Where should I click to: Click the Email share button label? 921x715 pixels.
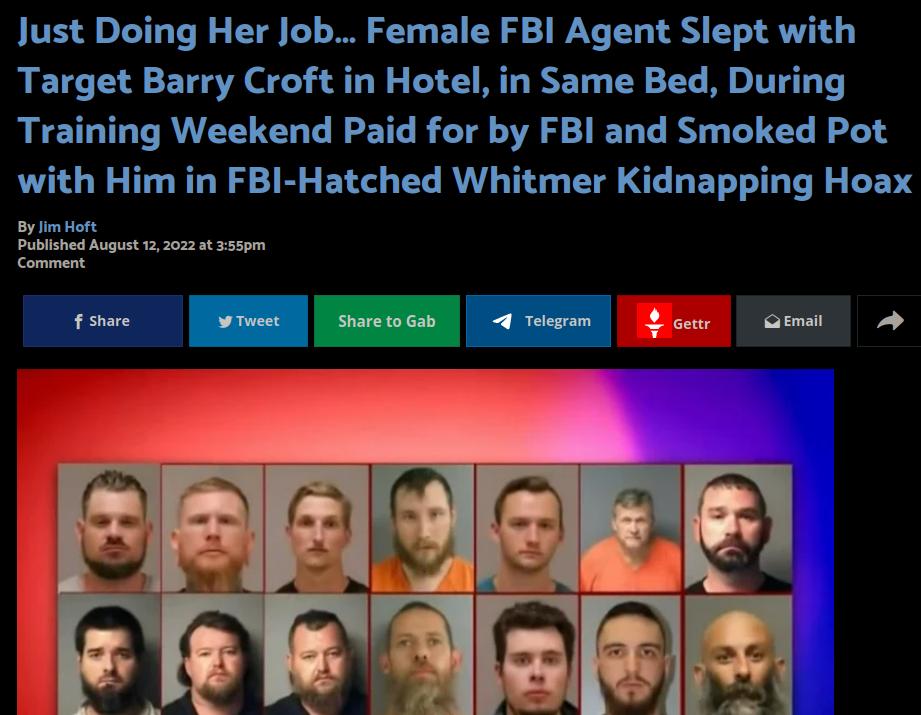(802, 321)
